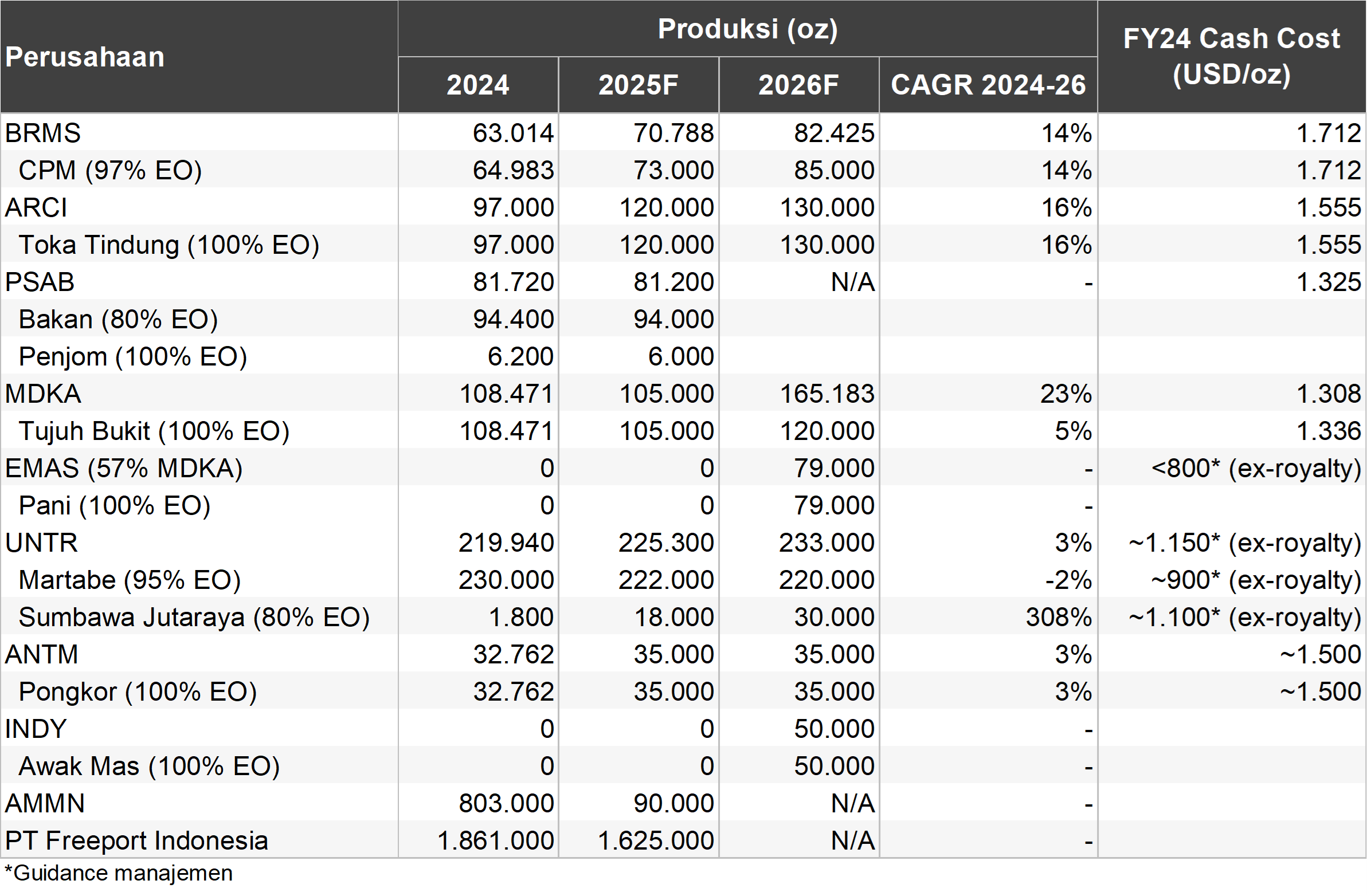Viewport: 1367px width, 896px height.
Task: Select PSAB 2026F N/A cell
Action: 852,282
